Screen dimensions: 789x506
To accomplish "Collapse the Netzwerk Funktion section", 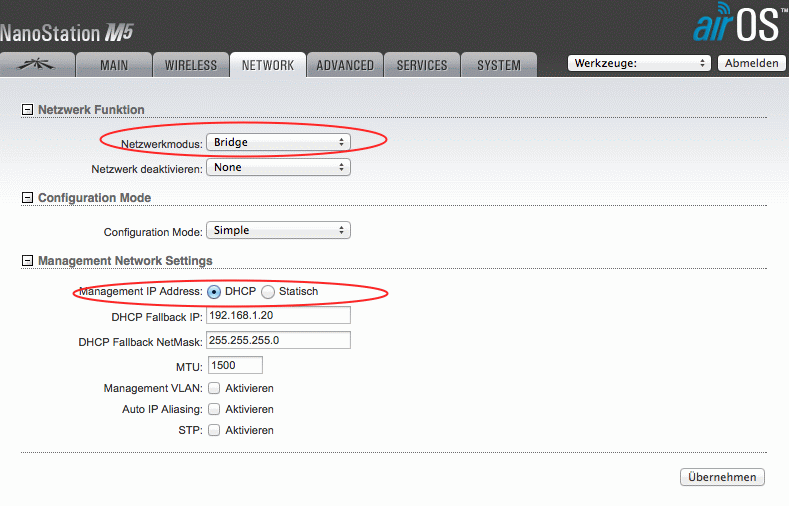I will coord(27,110).
